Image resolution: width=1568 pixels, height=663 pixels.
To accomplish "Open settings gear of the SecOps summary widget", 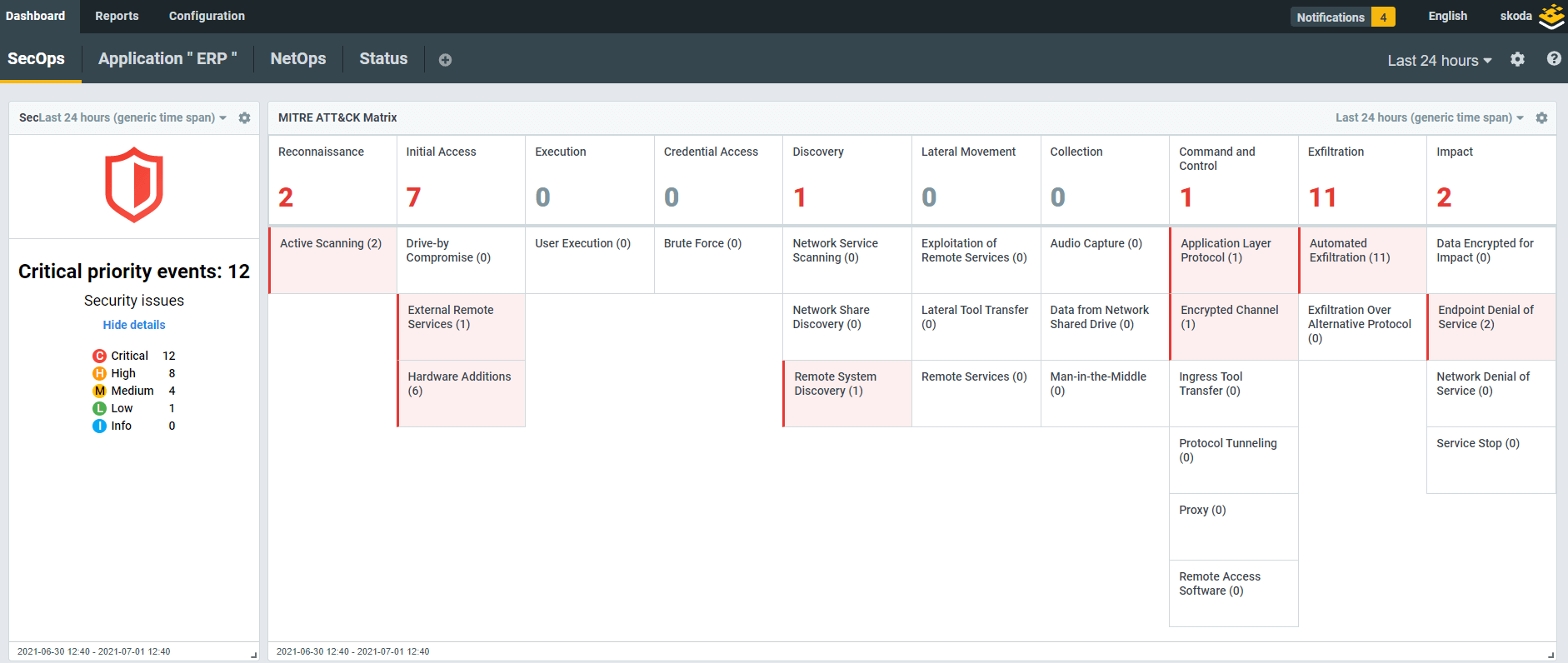I will [x=244, y=118].
